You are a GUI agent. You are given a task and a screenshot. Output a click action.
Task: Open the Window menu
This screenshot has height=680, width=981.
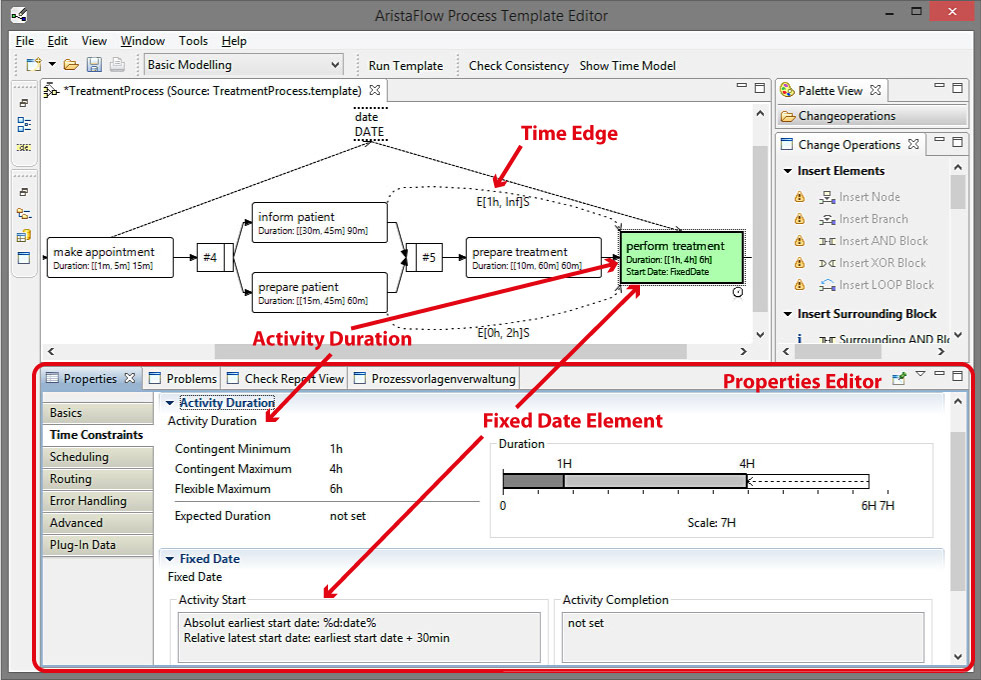tap(143, 41)
